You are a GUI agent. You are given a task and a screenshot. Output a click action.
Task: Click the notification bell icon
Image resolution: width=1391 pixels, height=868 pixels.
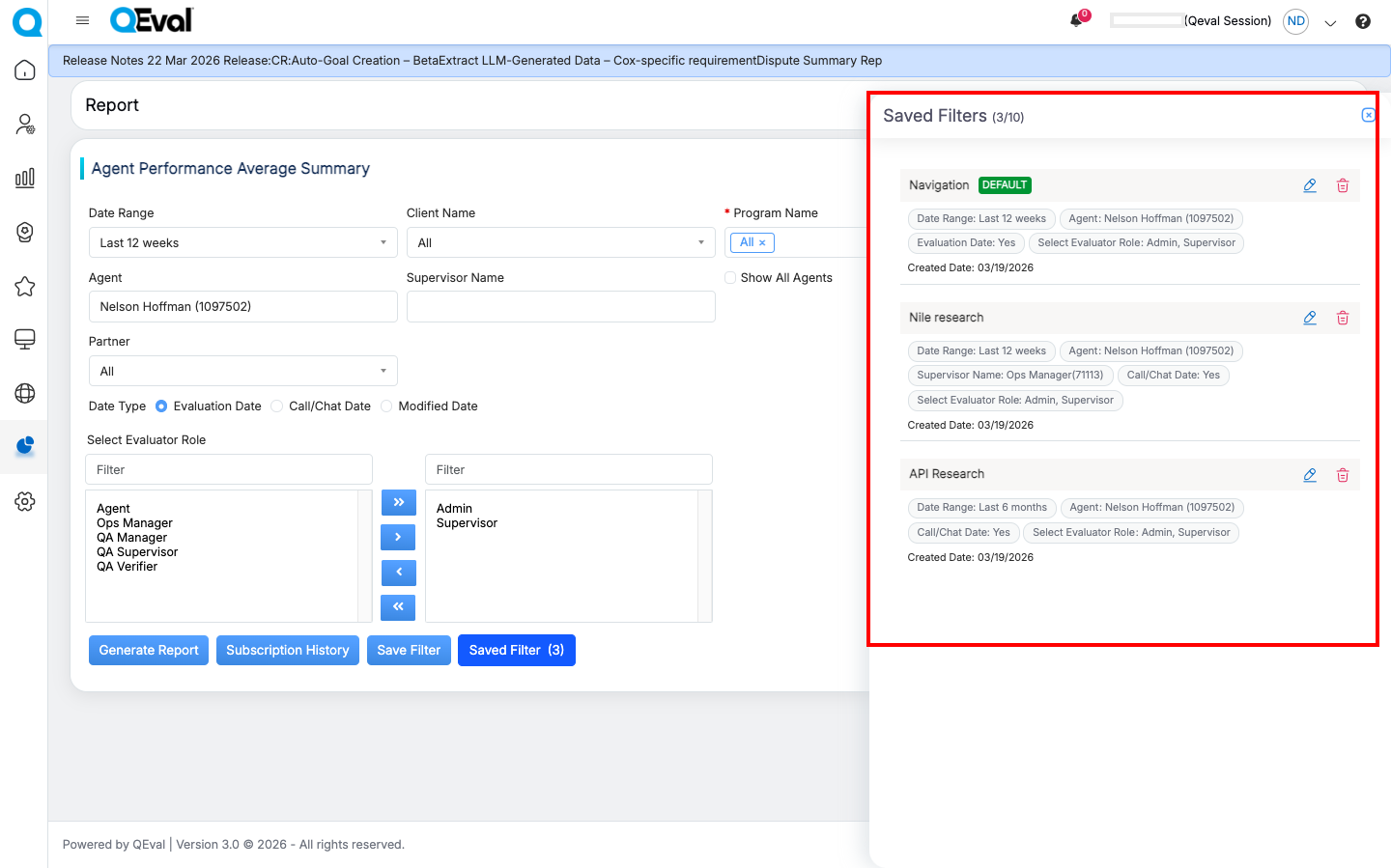coord(1076,21)
